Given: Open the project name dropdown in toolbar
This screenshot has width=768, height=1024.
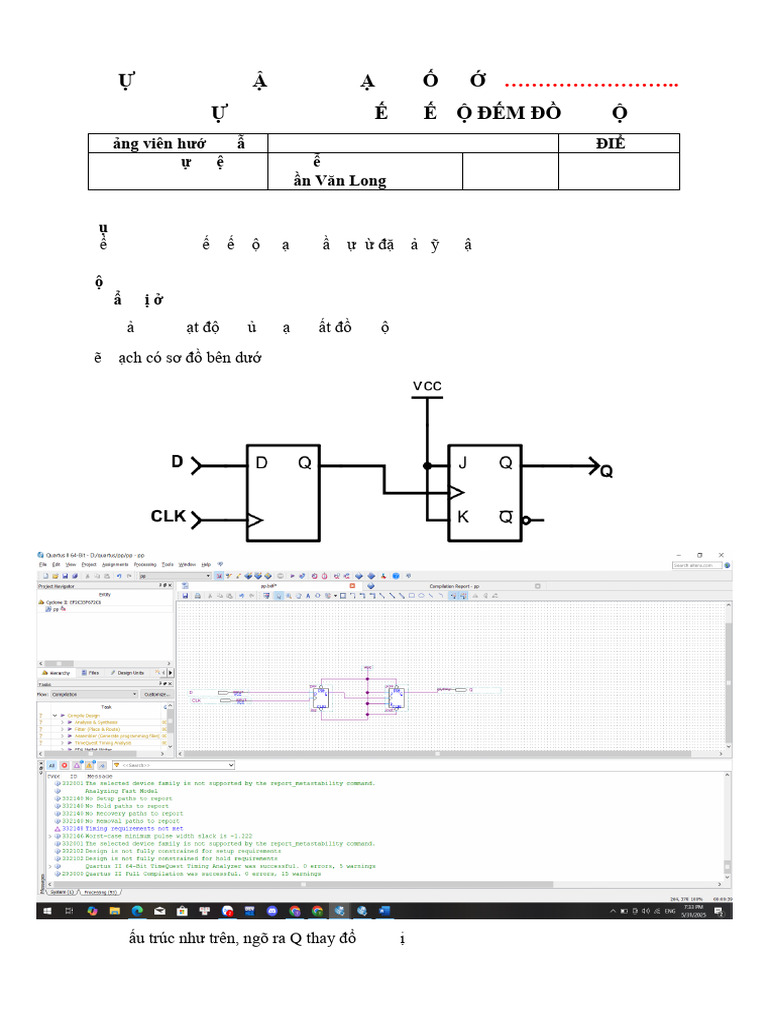Looking at the screenshot, I should click(x=208, y=576).
